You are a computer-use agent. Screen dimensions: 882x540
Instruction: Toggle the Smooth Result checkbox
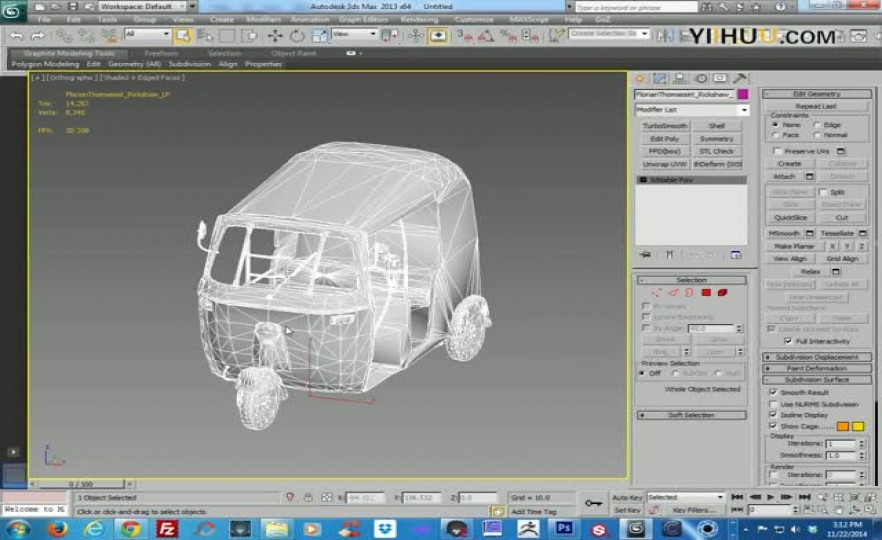click(773, 392)
